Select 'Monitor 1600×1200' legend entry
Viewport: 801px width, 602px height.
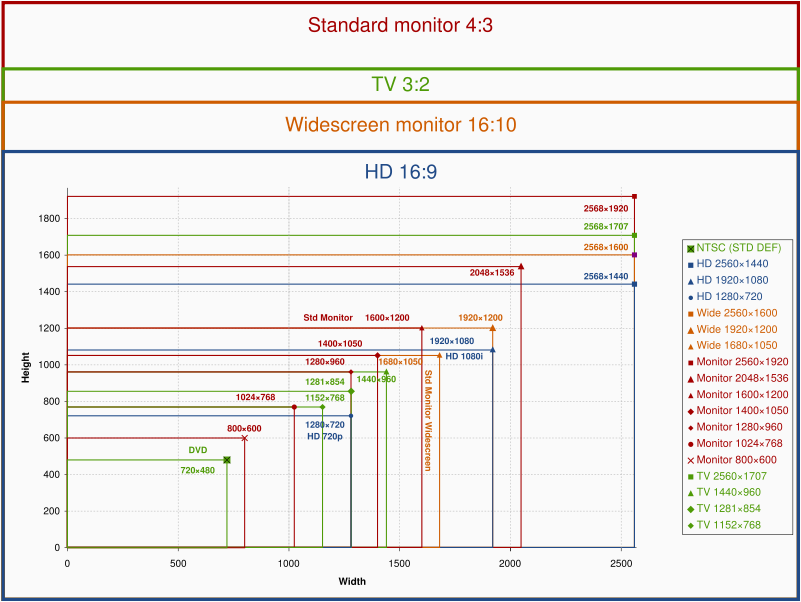click(x=738, y=395)
